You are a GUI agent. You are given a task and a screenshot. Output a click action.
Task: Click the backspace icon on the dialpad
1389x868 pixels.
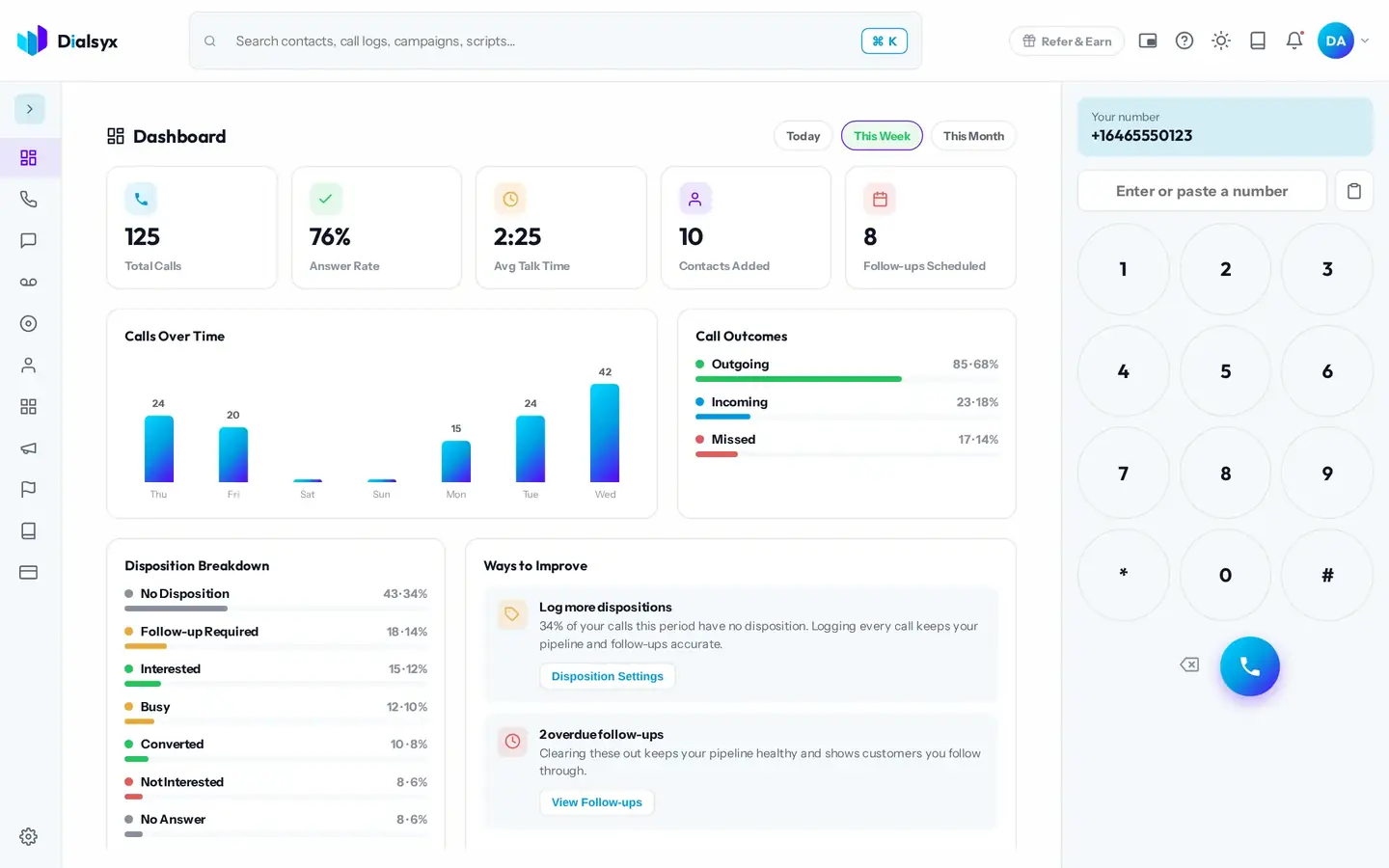(x=1189, y=665)
